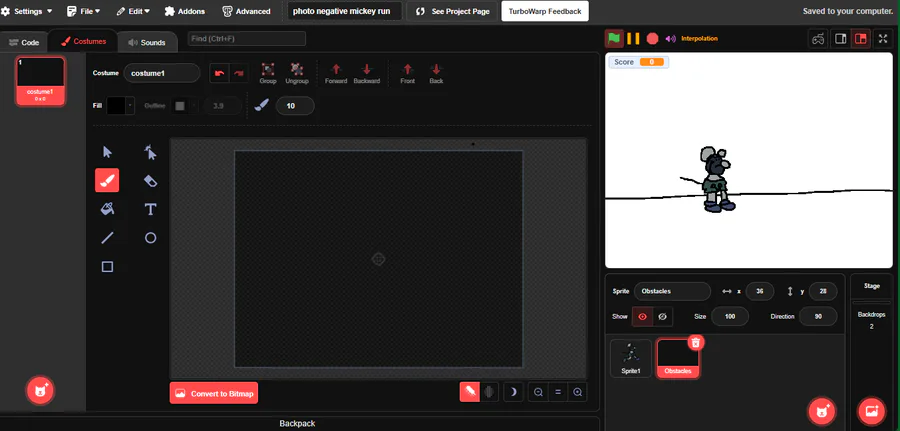Image resolution: width=900 pixels, height=431 pixels.
Task: Redo the costume edit
Action: coord(239,73)
